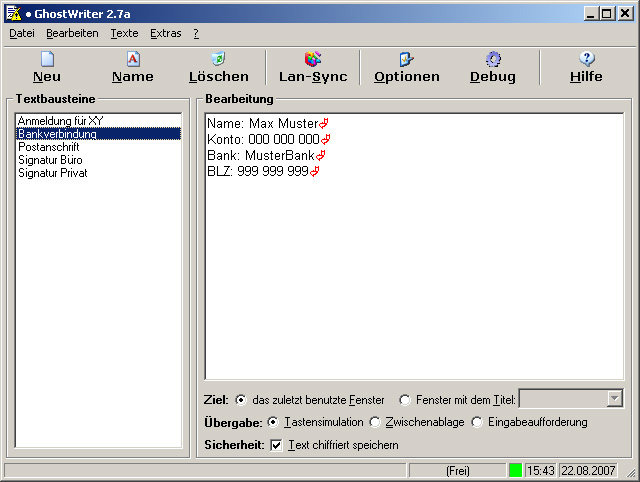The height and width of the screenshot is (482, 640).
Task: Choose Eingabeaufforderung transfer option
Action: [x=476, y=422]
